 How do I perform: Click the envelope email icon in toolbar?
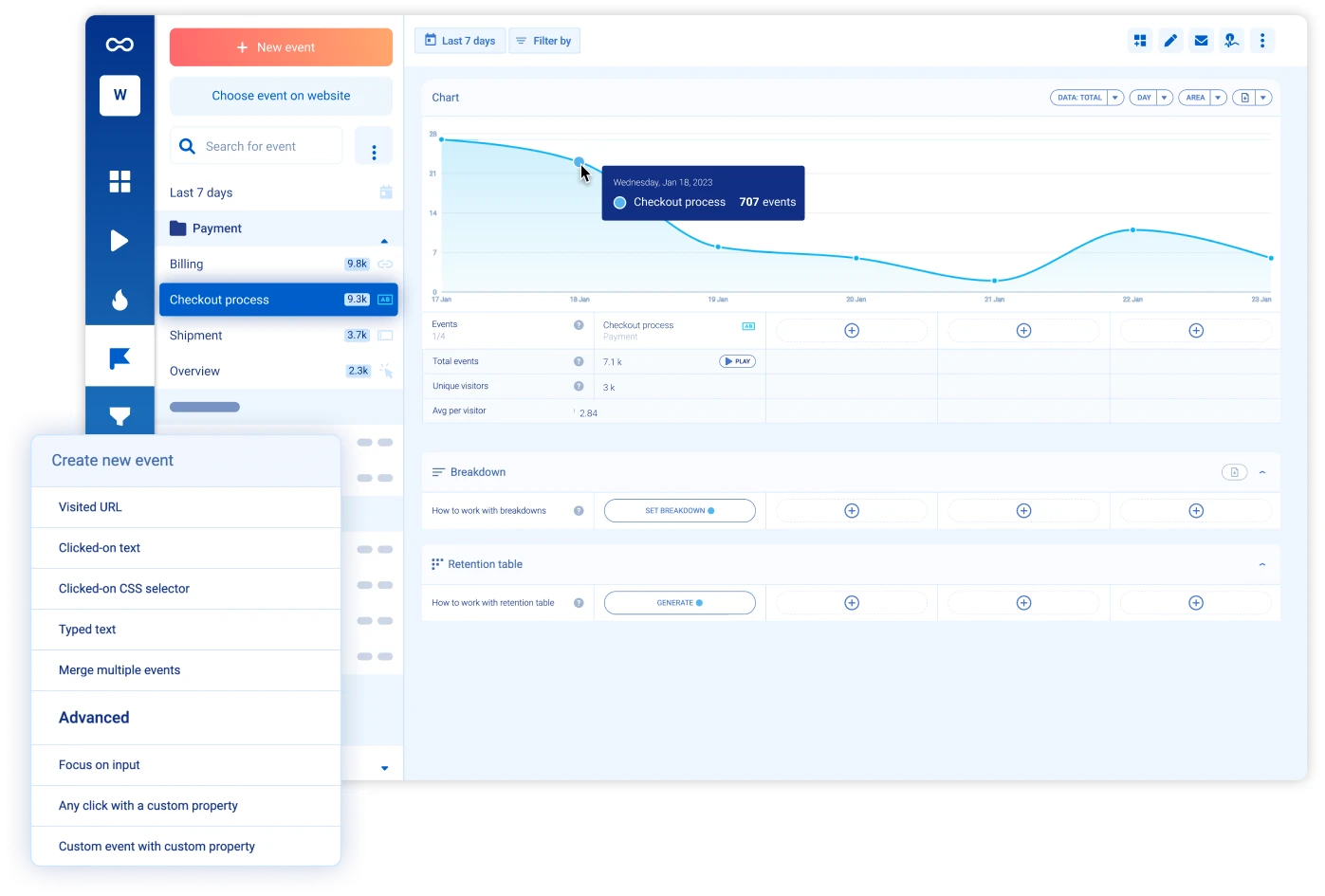[x=1201, y=41]
